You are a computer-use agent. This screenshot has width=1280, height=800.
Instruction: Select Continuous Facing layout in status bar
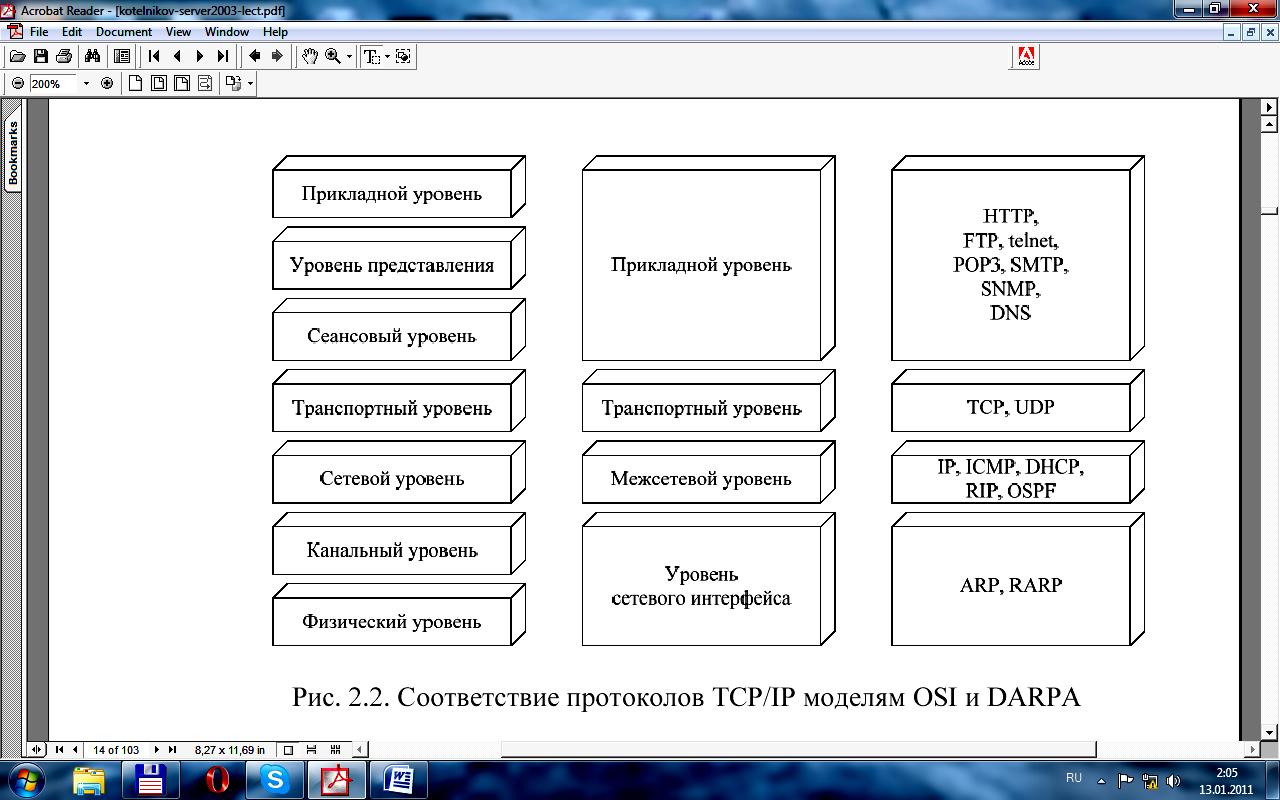(335, 749)
